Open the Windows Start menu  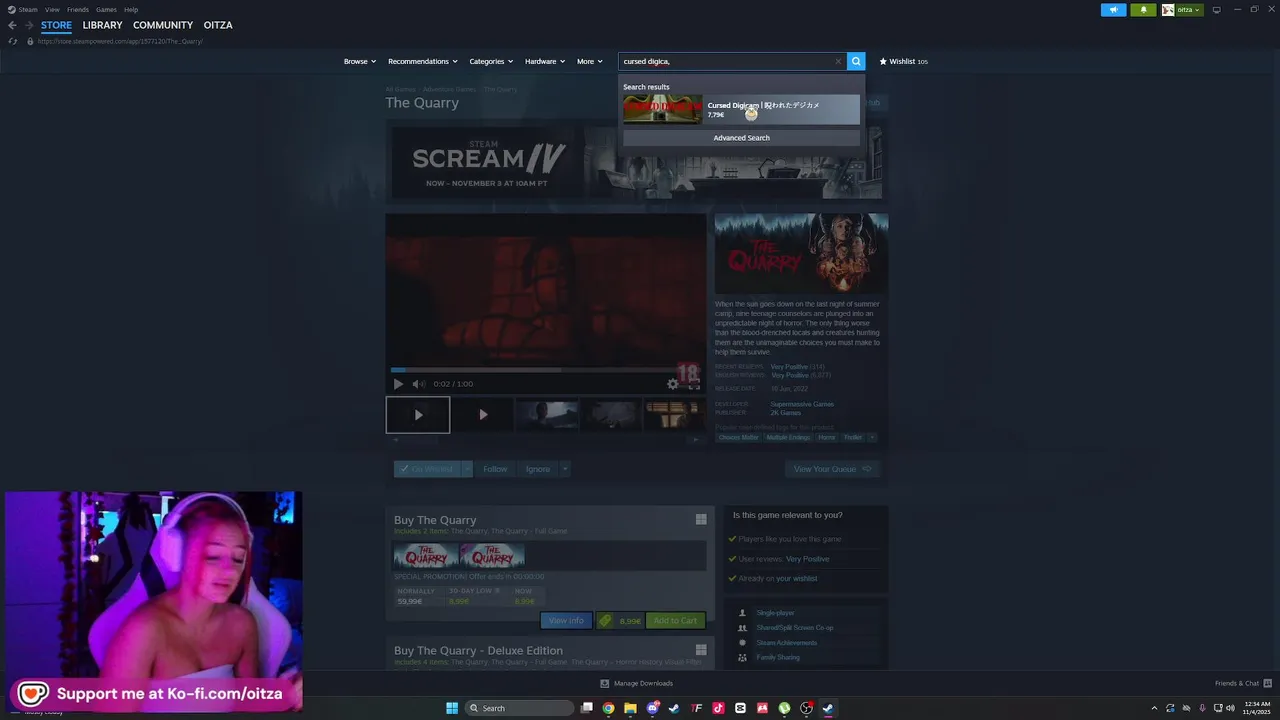[x=452, y=708]
